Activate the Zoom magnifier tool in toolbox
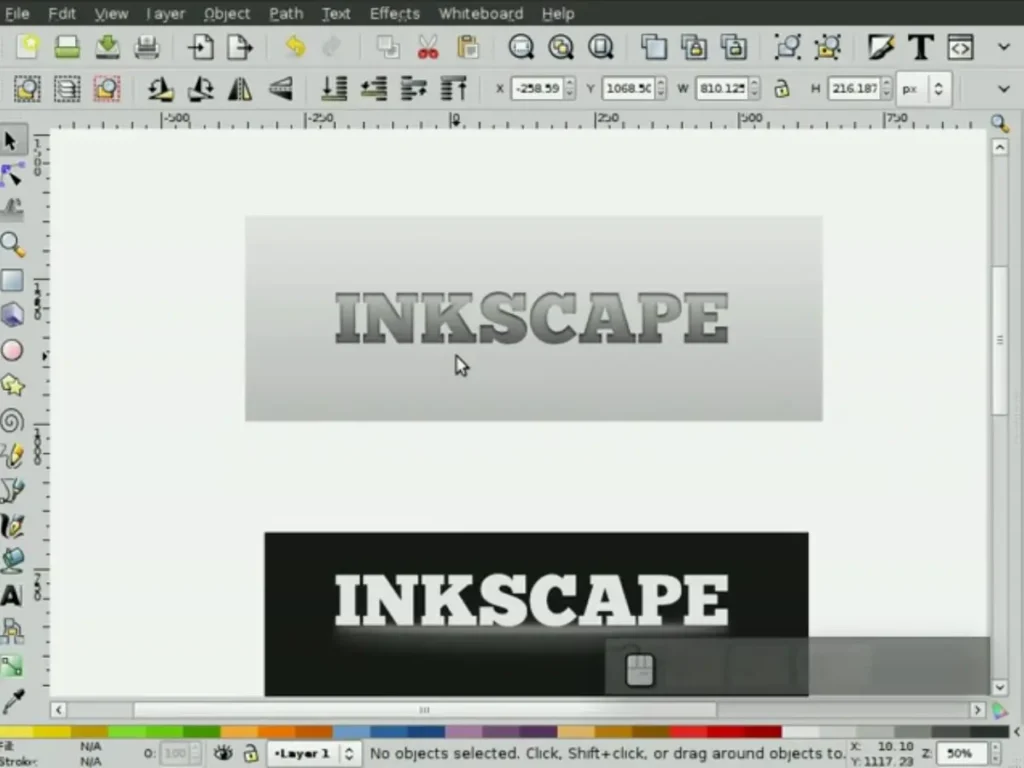 tap(12, 246)
